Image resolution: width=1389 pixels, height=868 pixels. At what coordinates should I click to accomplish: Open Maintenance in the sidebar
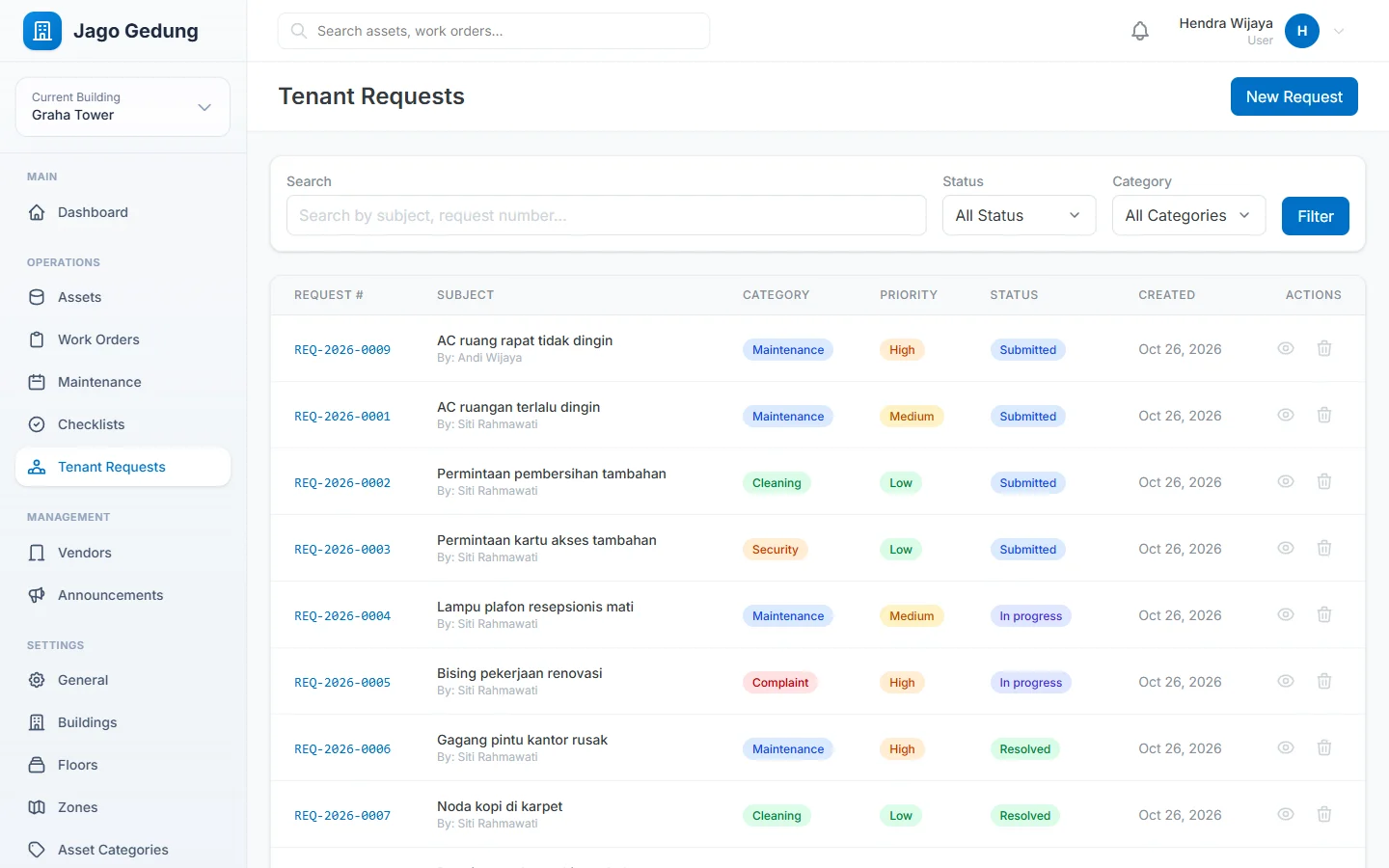coord(123,382)
